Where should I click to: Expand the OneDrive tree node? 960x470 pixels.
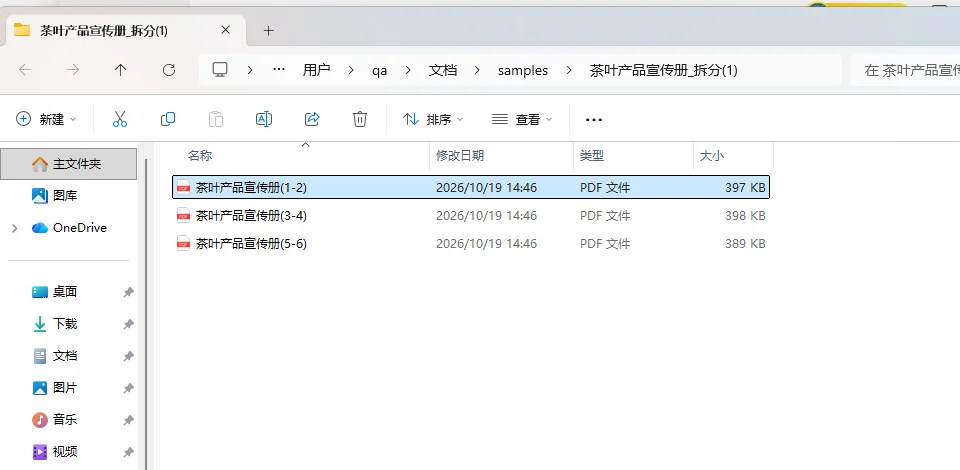(15, 228)
